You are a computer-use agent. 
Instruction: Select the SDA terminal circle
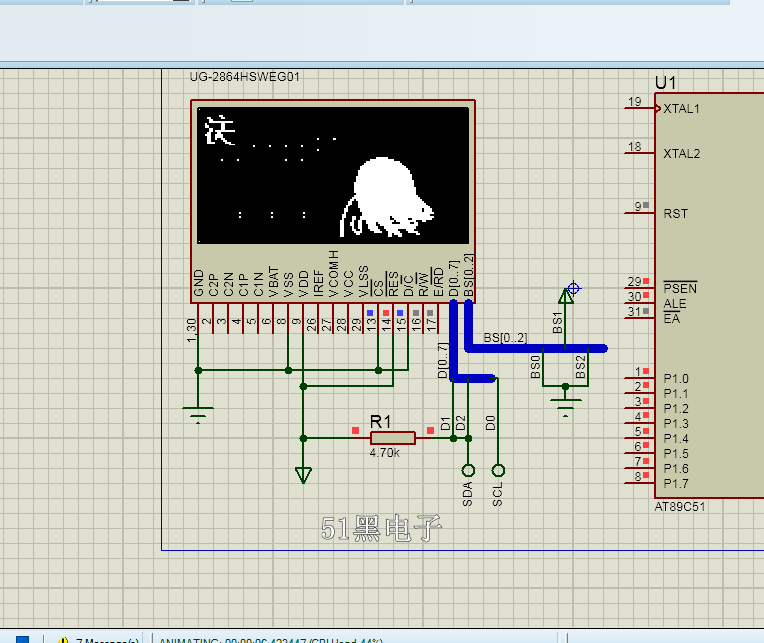[468, 470]
